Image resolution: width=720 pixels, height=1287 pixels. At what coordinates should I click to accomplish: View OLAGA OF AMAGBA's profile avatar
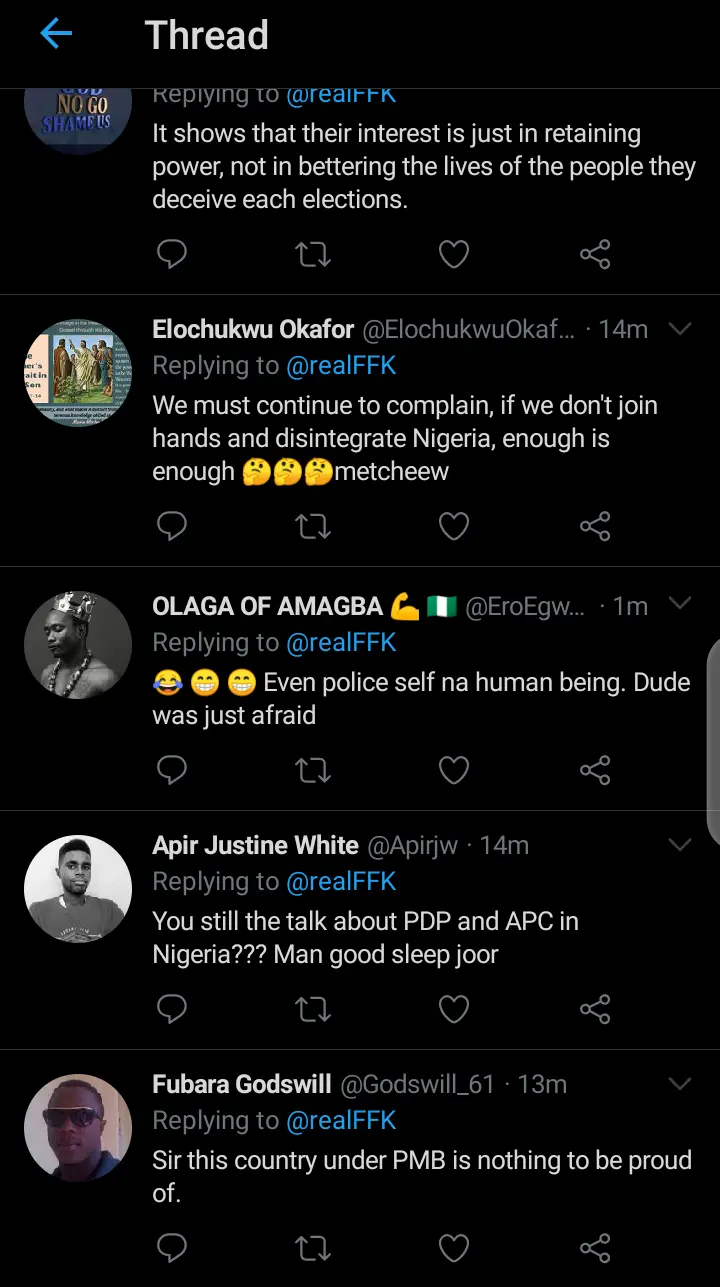click(x=78, y=644)
